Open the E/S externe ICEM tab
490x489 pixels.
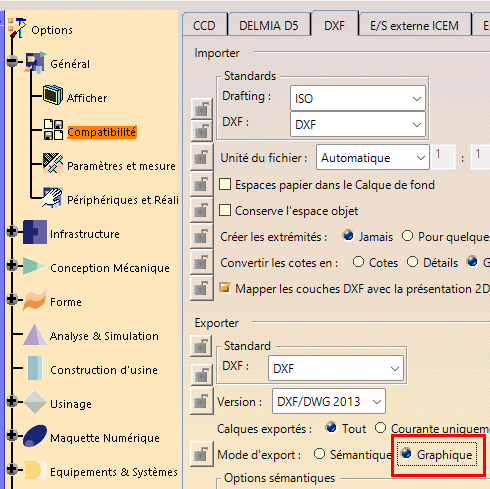coord(414,25)
